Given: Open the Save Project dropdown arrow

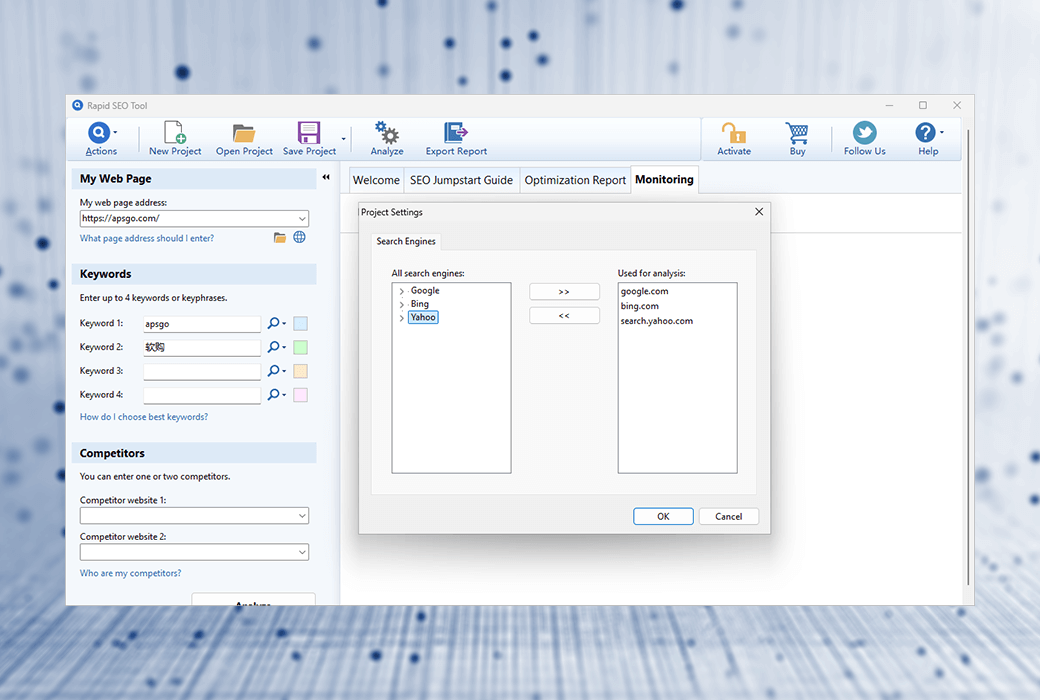Looking at the screenshot, I should 344,139.
